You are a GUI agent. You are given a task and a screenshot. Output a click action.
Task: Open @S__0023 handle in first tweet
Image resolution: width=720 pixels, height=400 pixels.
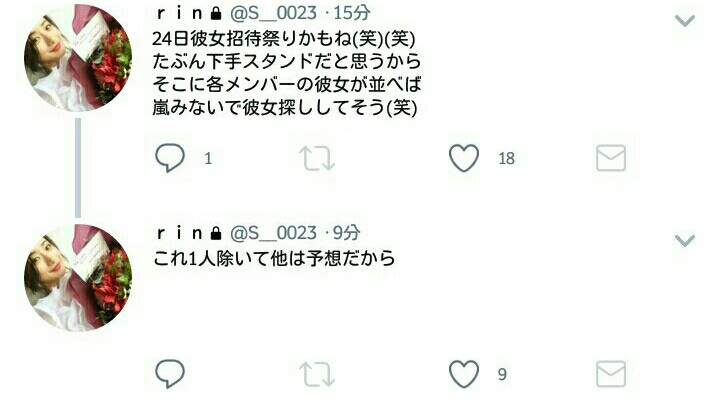click(x=273, y=13)
